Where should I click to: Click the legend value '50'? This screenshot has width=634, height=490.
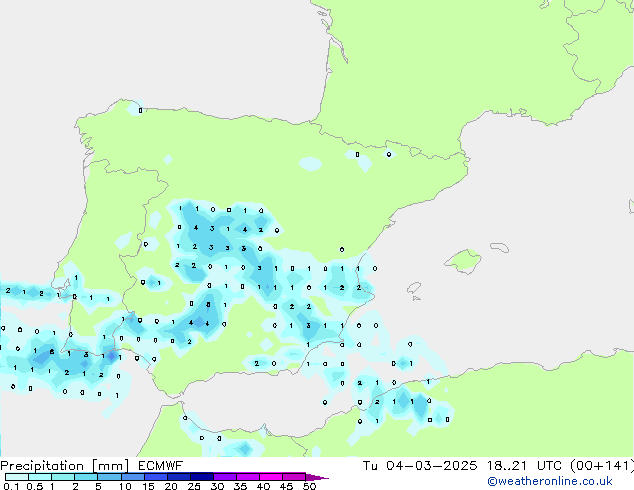[309, 486]
